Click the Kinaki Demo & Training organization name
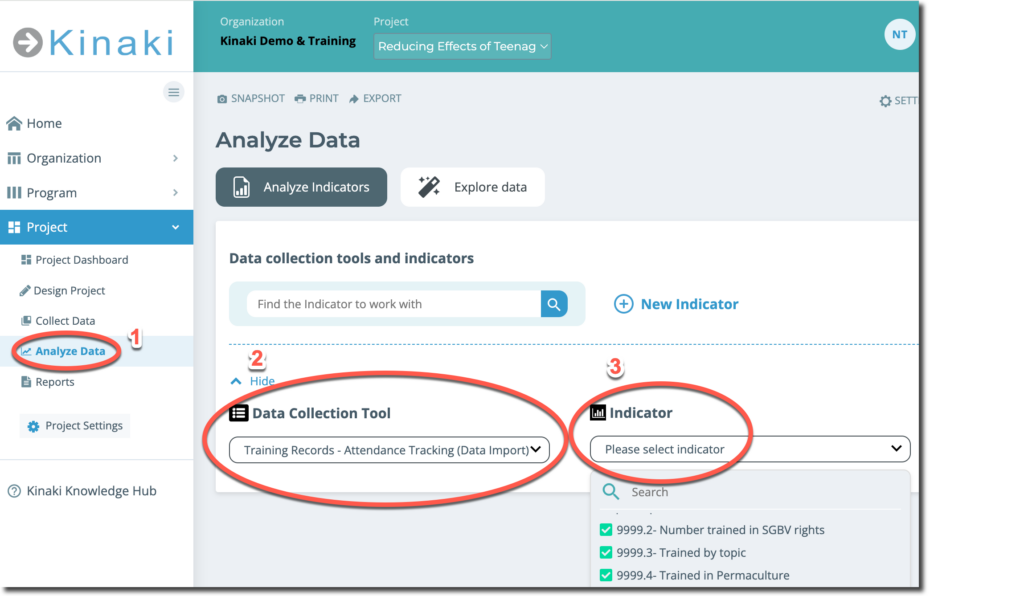Screen dimensions: 1024x596 pyautogui.click(x=288, y=41)
